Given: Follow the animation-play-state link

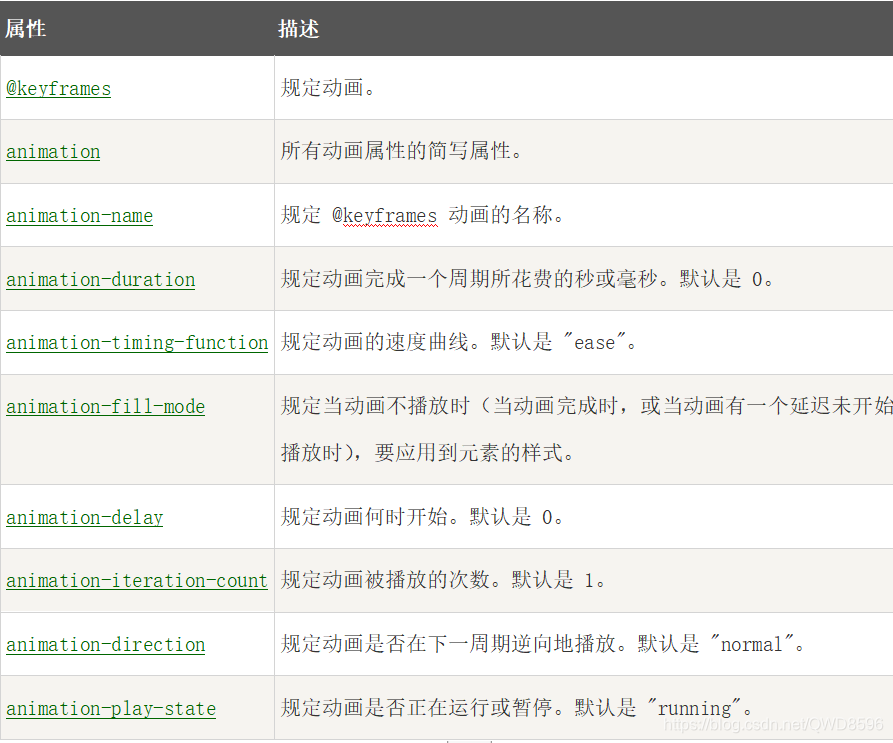Looking at the screenshot, I should click(111, 708).
